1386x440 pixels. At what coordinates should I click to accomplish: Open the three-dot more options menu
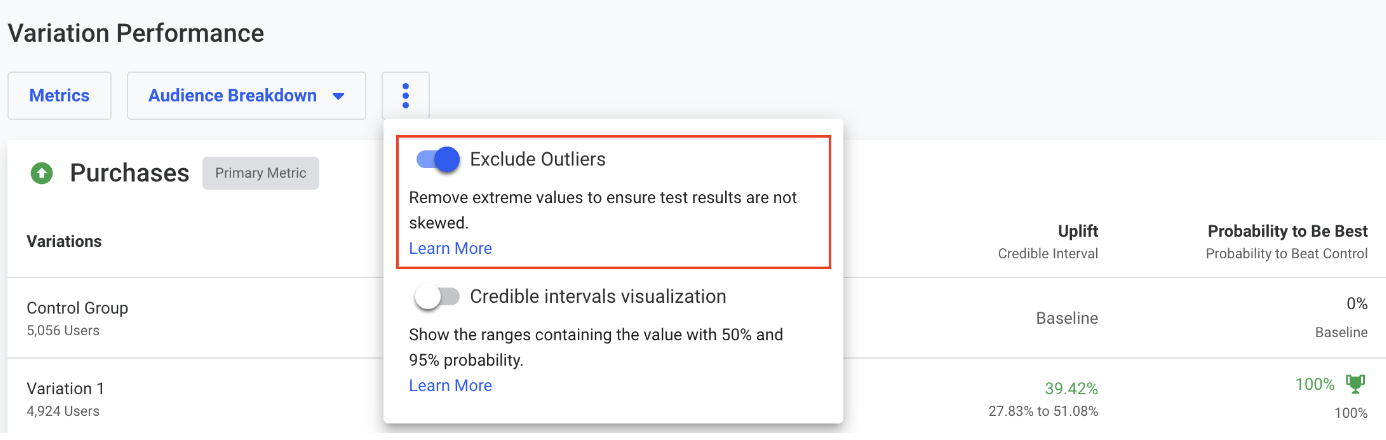[x=405, y=96]
